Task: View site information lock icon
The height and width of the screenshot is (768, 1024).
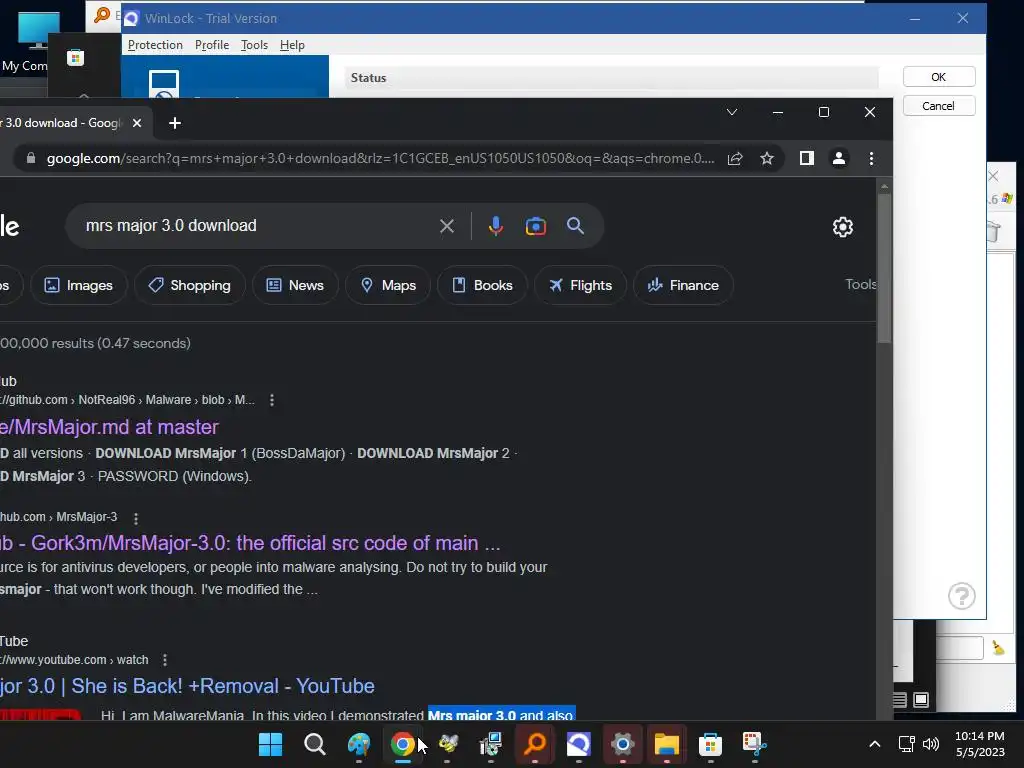Action: [30, 159]
